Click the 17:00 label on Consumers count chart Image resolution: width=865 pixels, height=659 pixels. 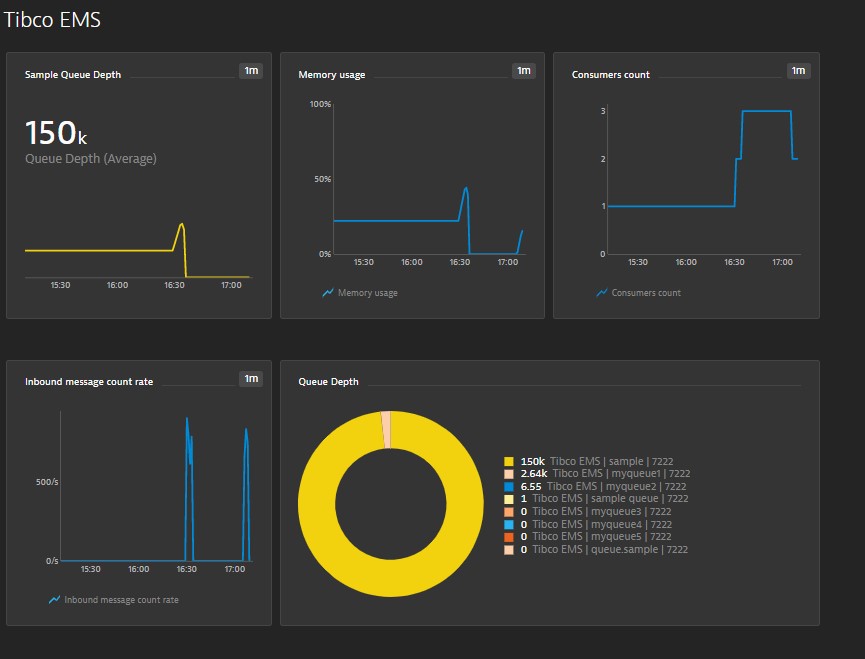point(782,262)
